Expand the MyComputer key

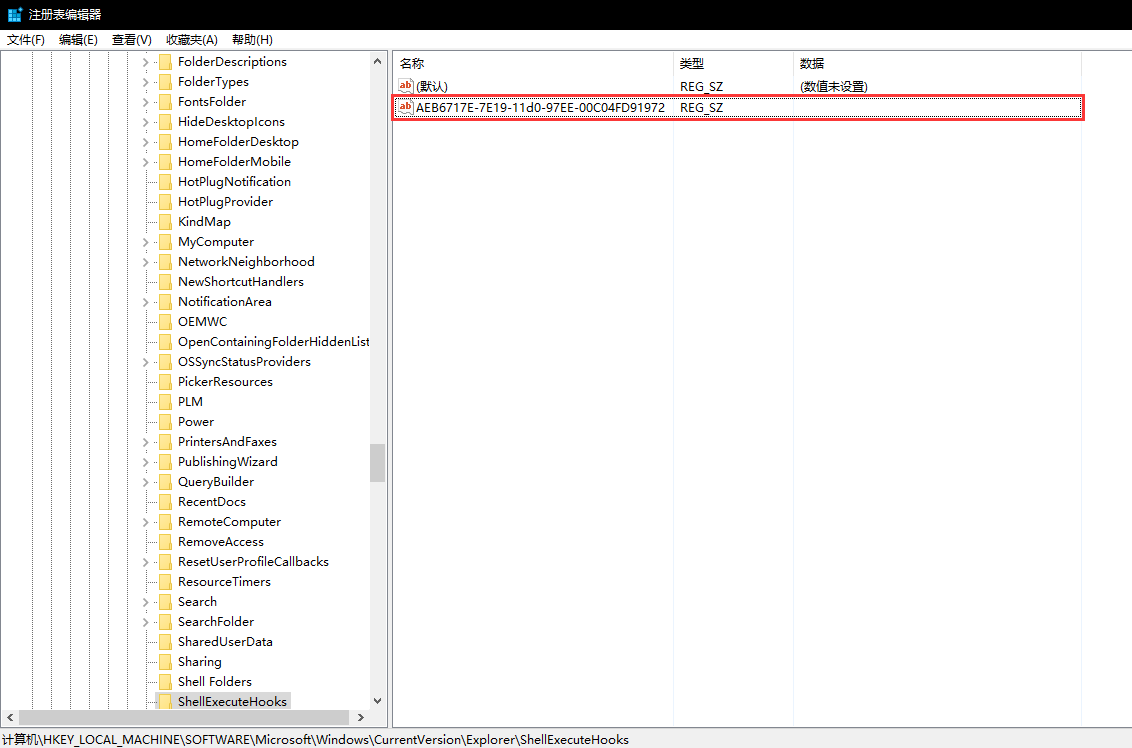[x=146, y=242]
